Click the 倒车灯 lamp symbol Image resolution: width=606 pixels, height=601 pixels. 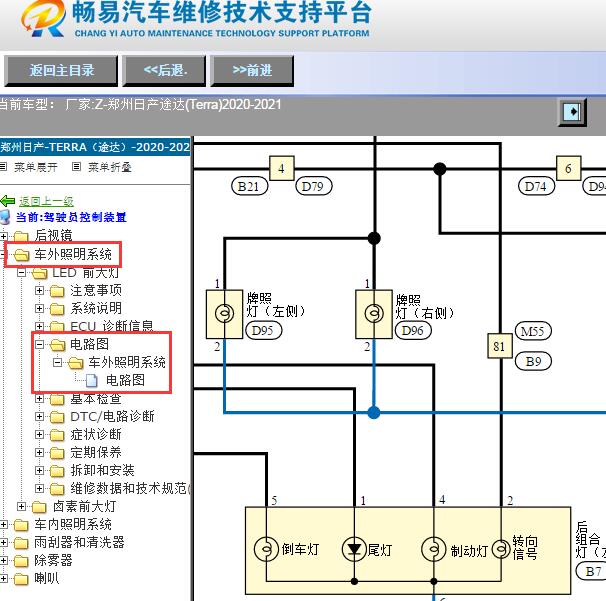266,549
